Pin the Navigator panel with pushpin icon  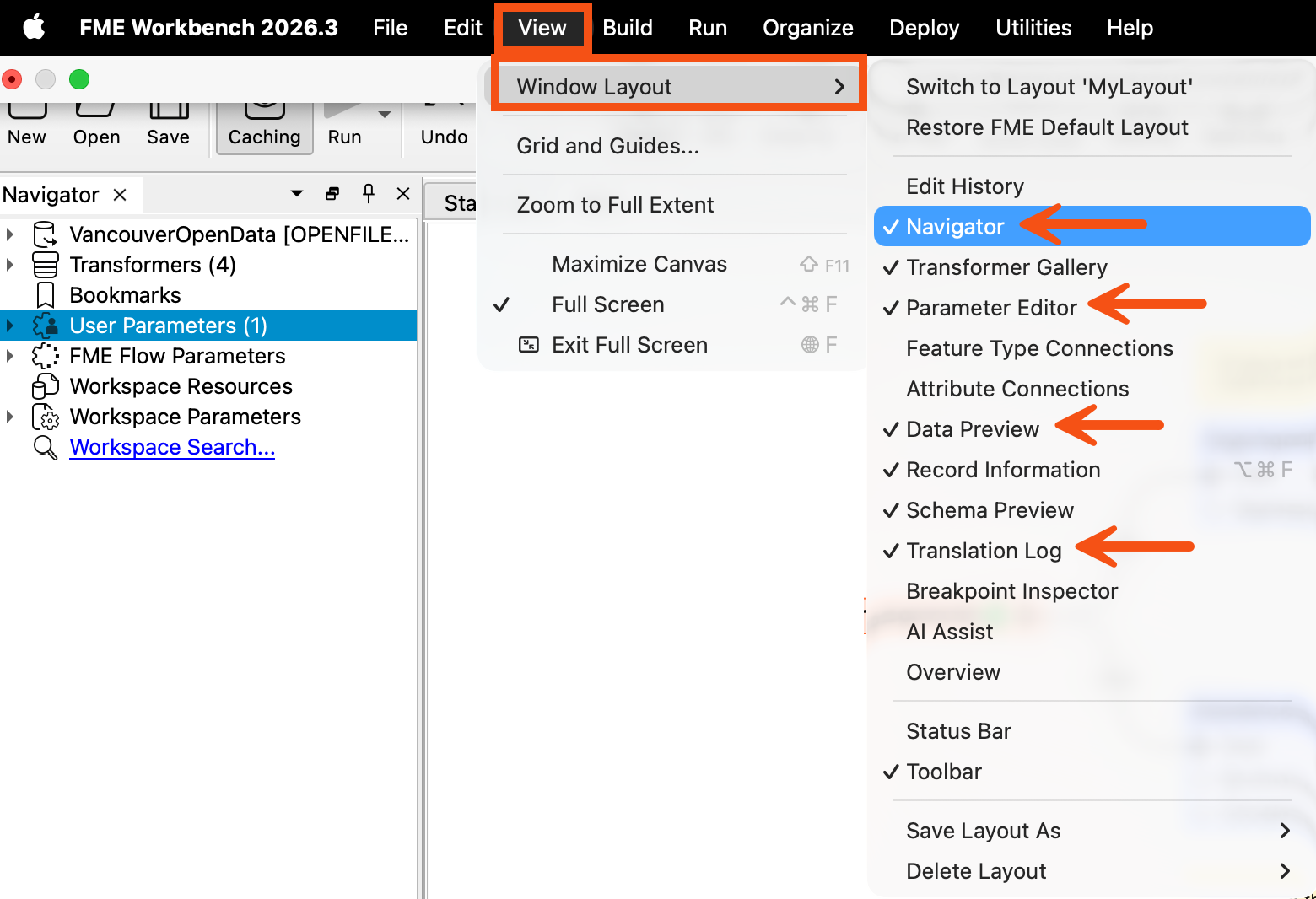pyautogui.click(x=369, y=194)
